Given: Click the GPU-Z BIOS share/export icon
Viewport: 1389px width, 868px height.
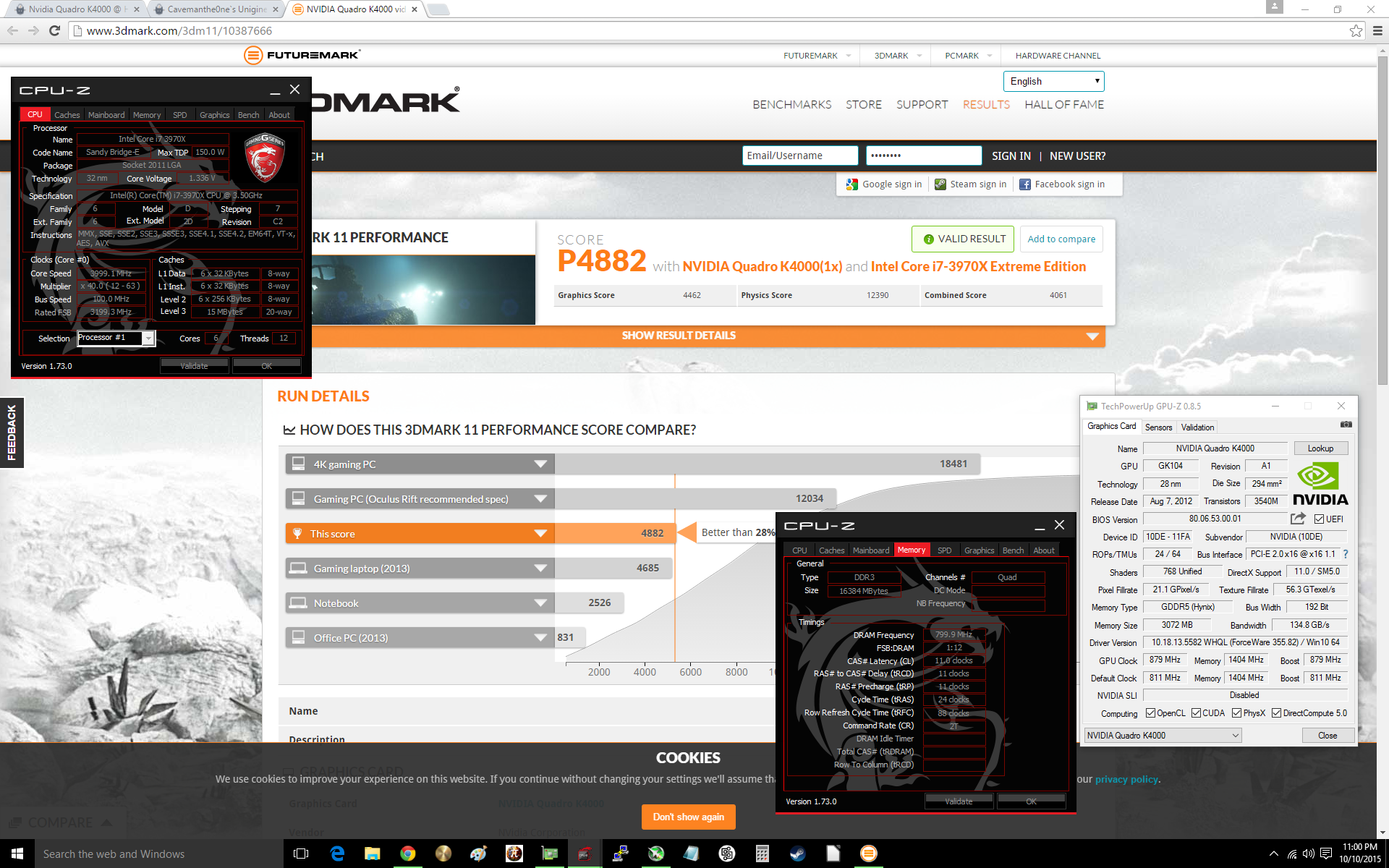Looking at the screenshot, I should point(1298,519).
